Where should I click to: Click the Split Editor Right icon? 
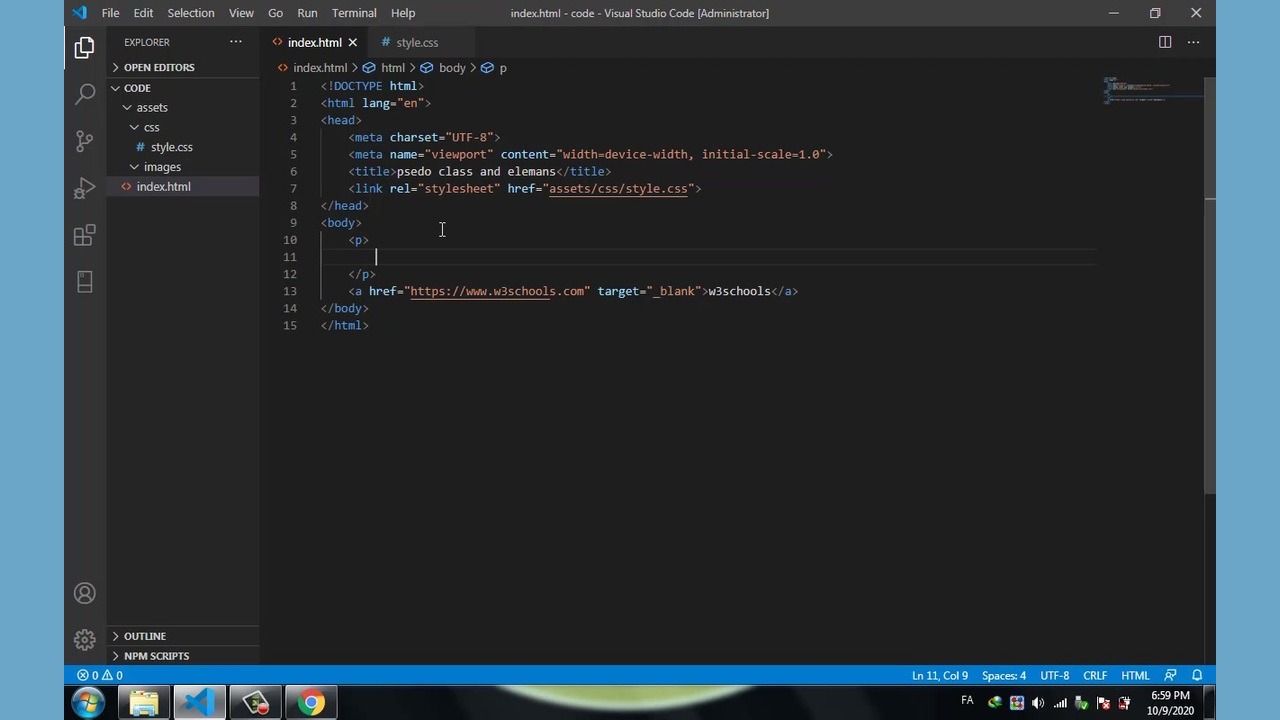[1165, 42]
